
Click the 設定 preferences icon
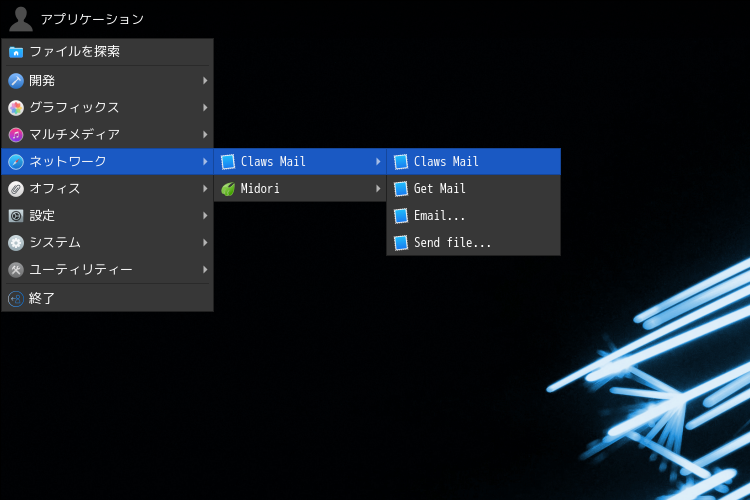pyautogui.click(x=16, y=216)
